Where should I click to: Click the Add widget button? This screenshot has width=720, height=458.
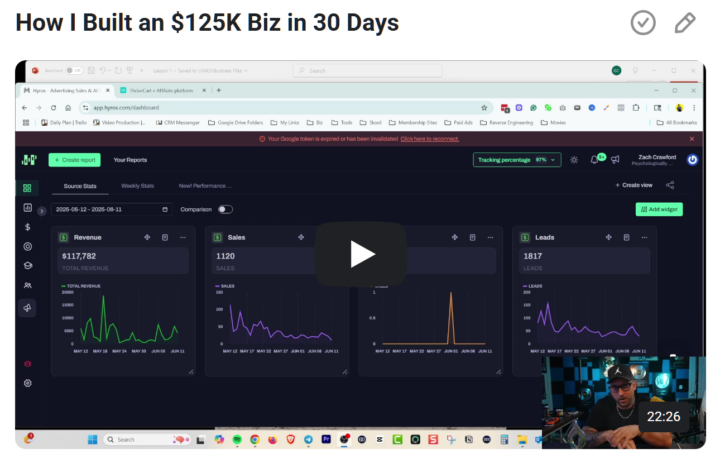point(659,209)
